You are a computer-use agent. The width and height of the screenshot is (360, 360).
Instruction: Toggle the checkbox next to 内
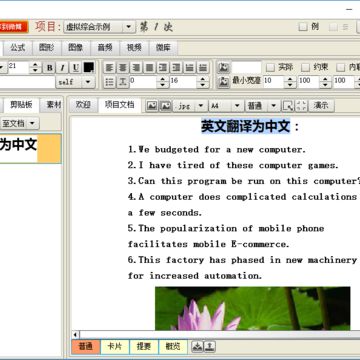coord(340,68)
